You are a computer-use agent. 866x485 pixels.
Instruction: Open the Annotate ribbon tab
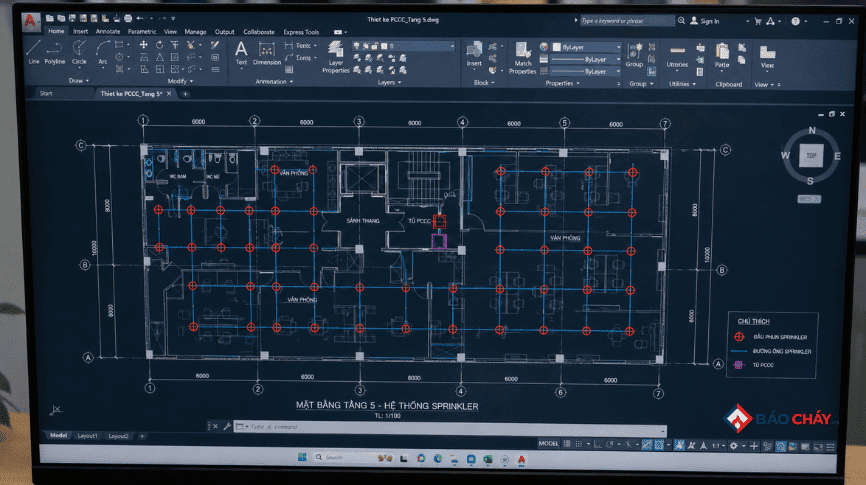[108, 31]
